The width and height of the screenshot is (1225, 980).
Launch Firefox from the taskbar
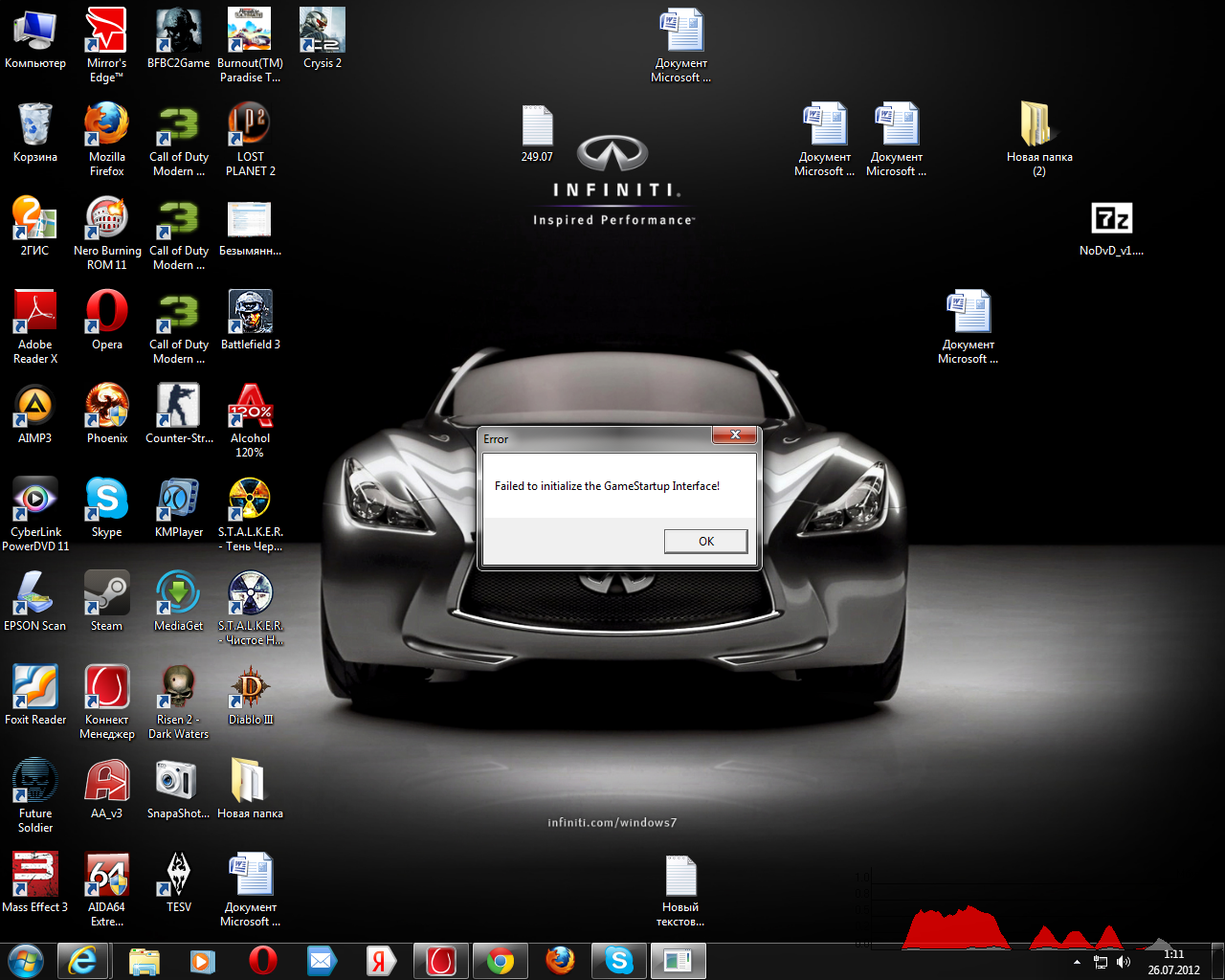click(x=560, y=960)
